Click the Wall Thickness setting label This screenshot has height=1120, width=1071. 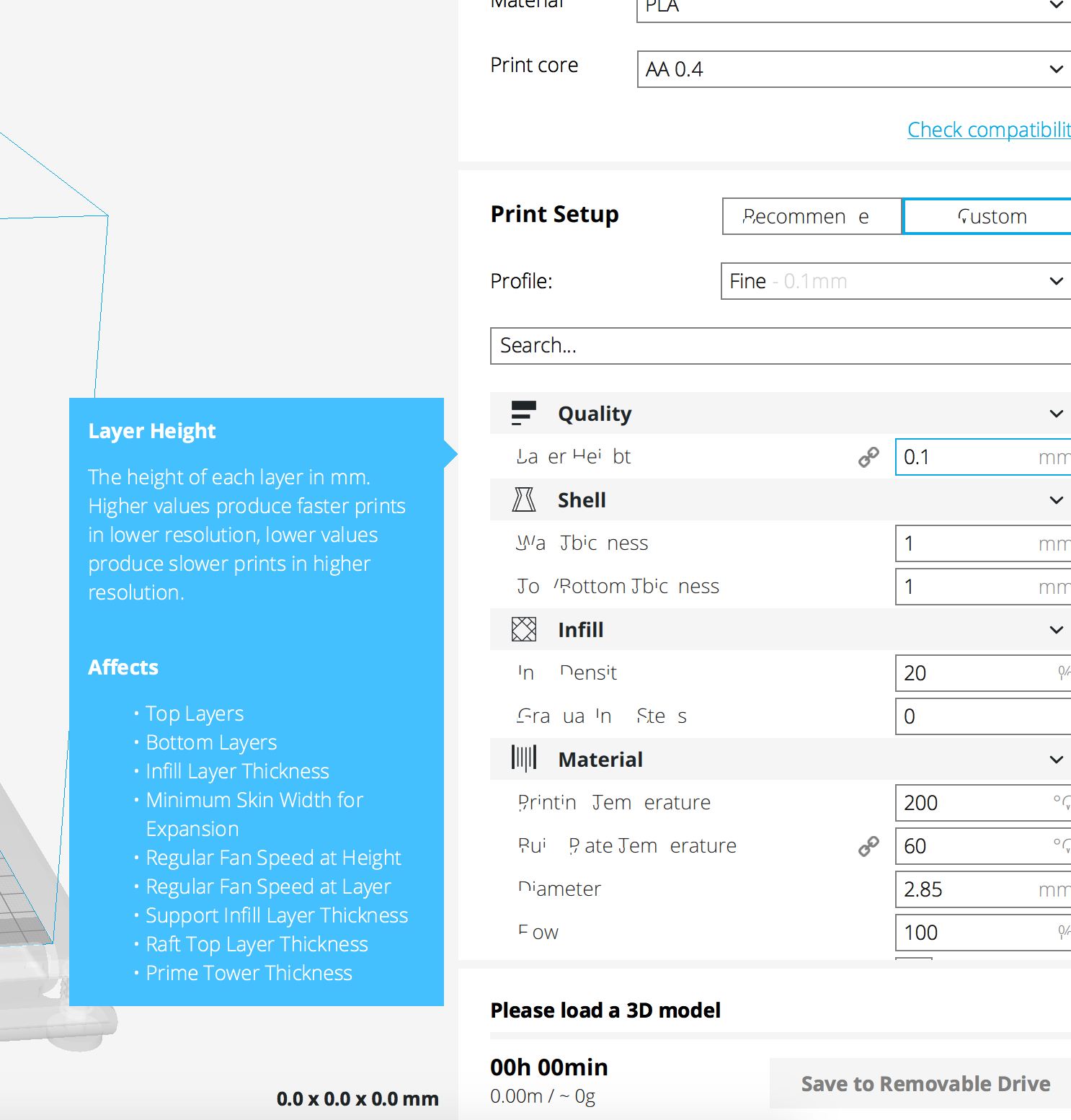582,543
